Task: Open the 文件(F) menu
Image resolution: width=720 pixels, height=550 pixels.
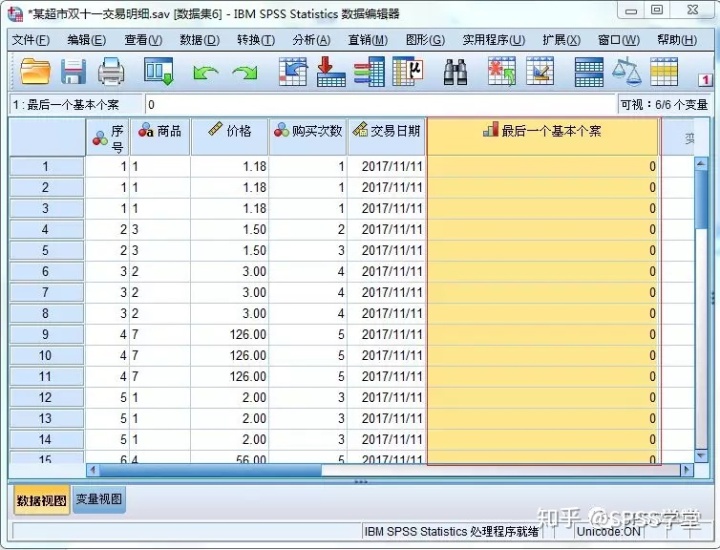Action: (31, 40)
